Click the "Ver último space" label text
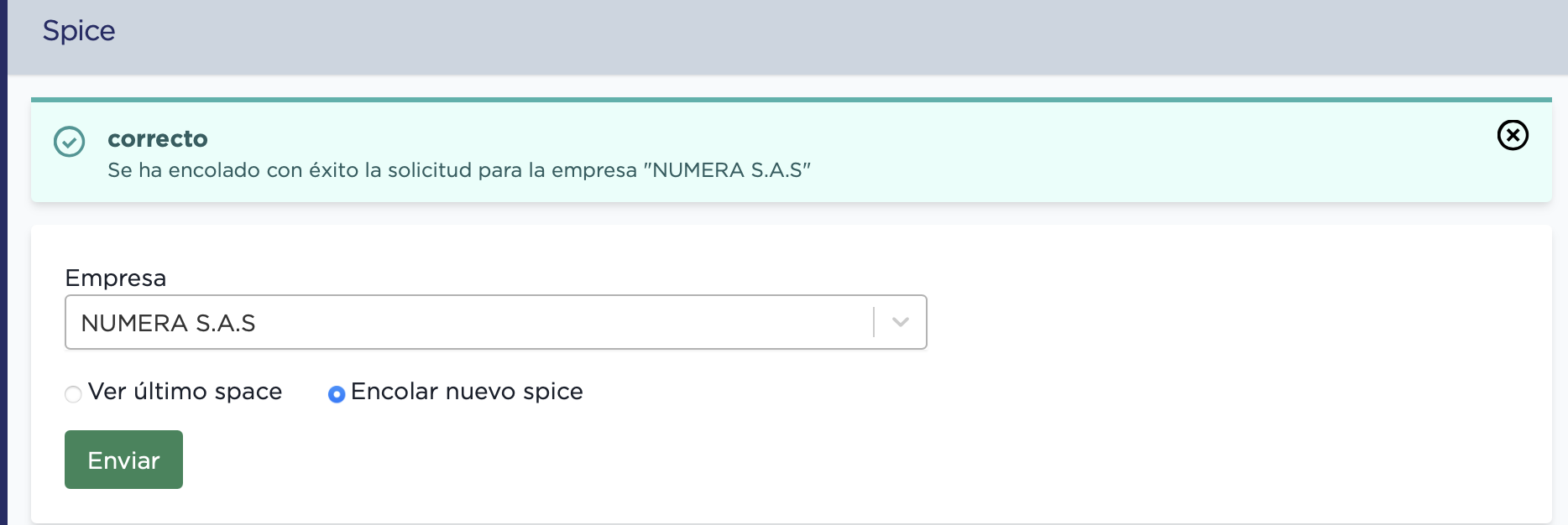Viewport: 1568px width, 525px height. click(185, 392)
